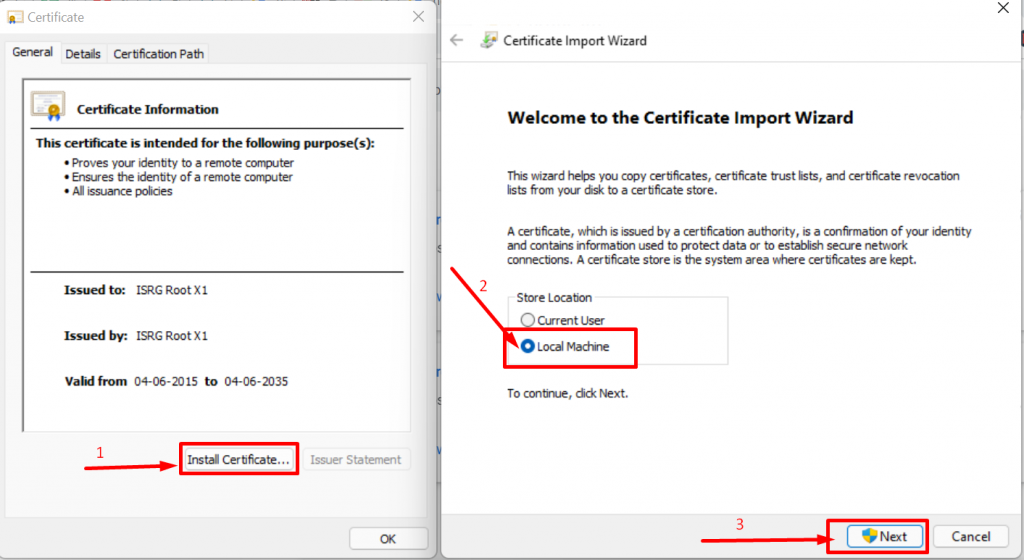This screenshot has width=1024, height=560.
Task: Choose the Current User radio button
Action: pyautogui.click(x=527, y=320)
